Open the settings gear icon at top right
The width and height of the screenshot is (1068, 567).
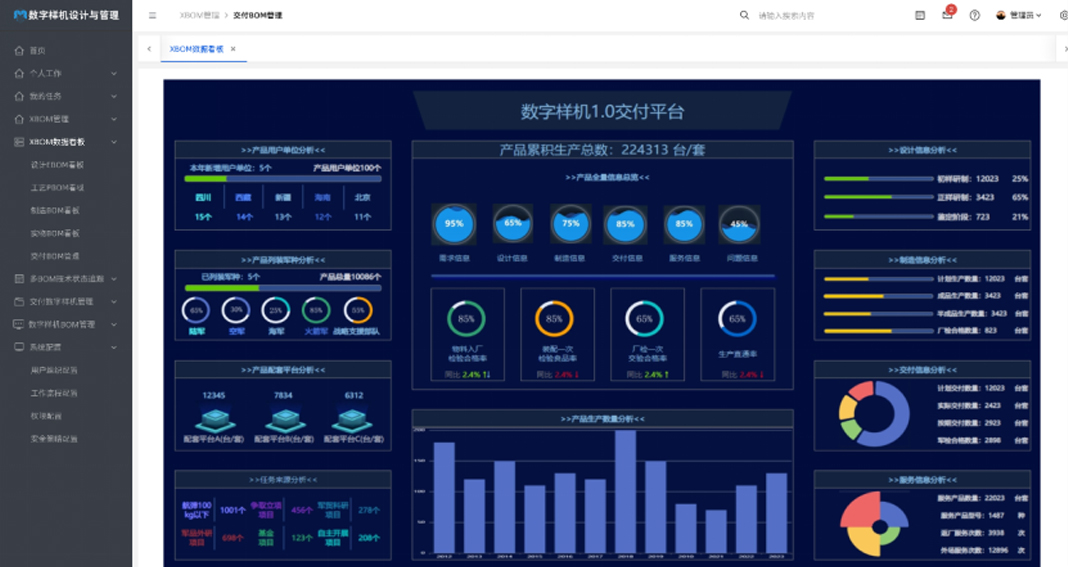coord(1062,16)
